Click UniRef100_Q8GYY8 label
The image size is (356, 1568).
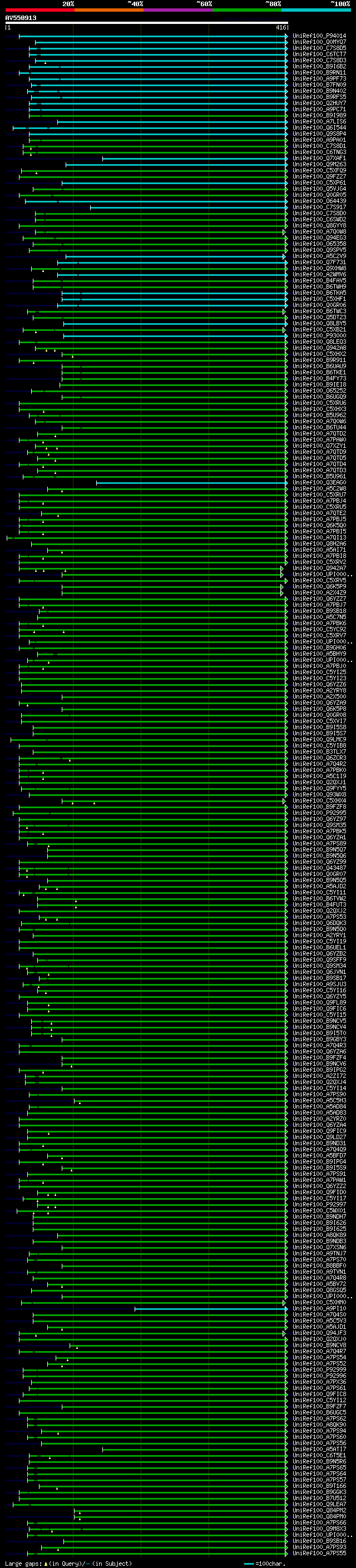coord(319,226)
